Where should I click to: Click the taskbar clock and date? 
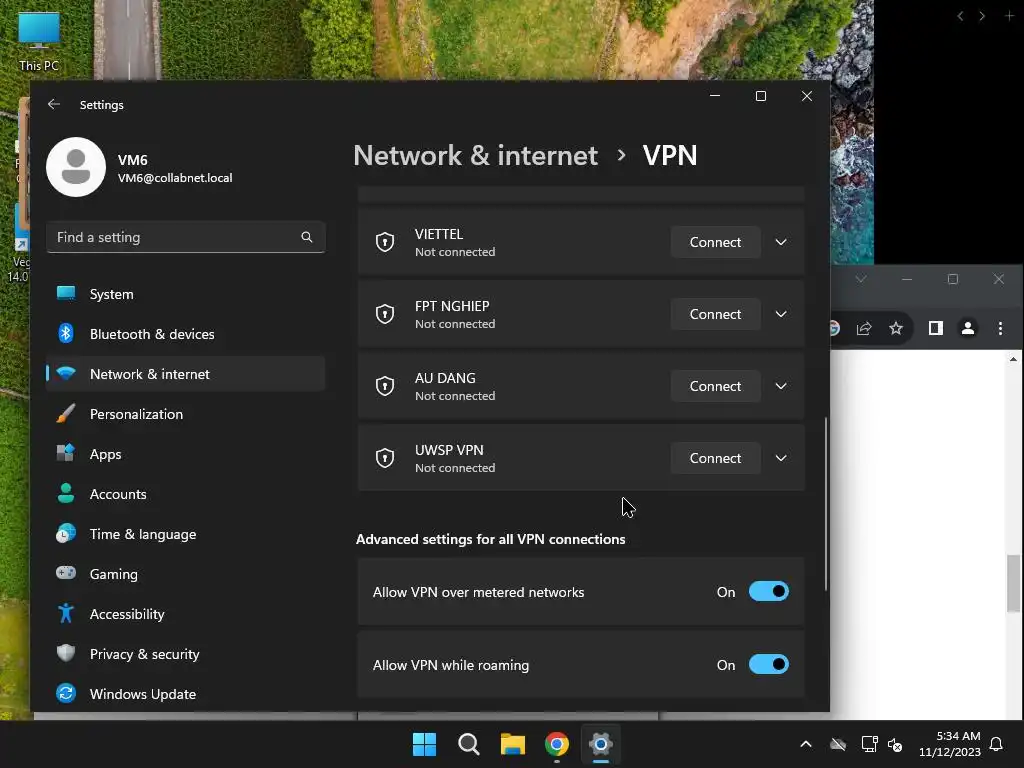click(x=950, y=744)
